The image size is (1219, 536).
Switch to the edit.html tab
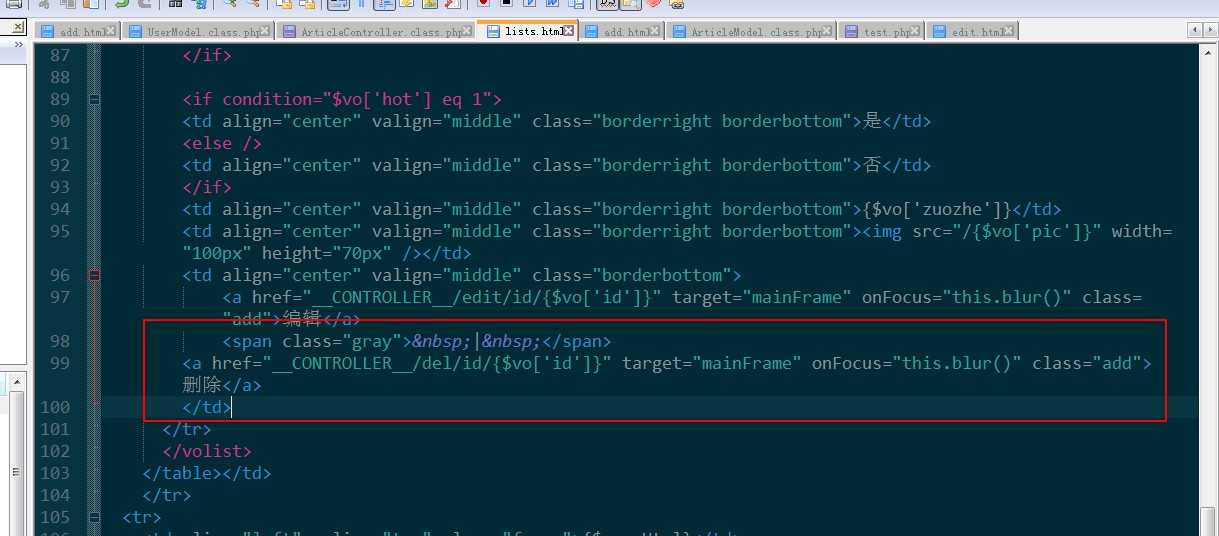tap(971, 32)
